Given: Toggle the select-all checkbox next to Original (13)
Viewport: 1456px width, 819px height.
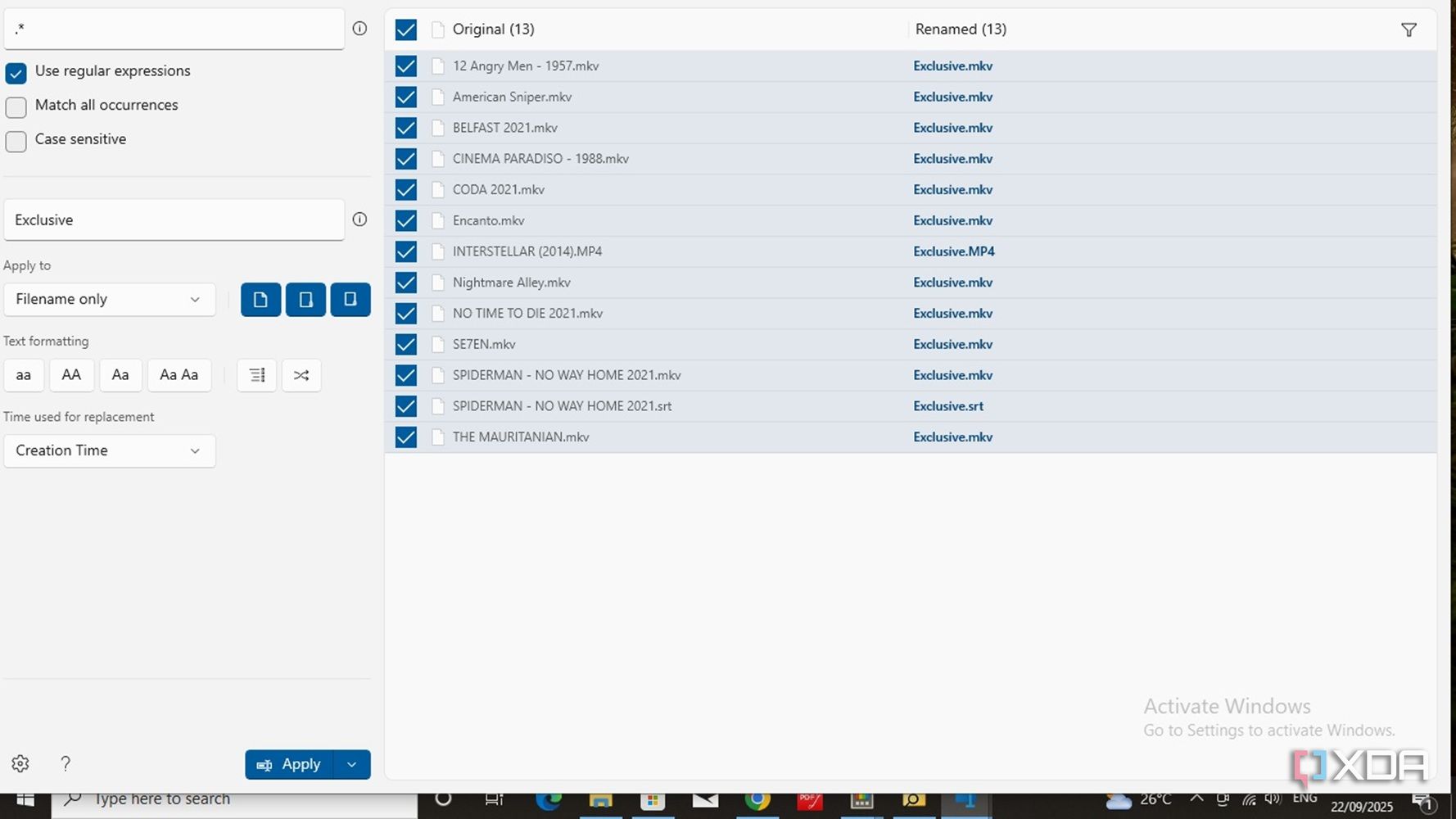Looking at the screenshot, I should tap(406, 30).
